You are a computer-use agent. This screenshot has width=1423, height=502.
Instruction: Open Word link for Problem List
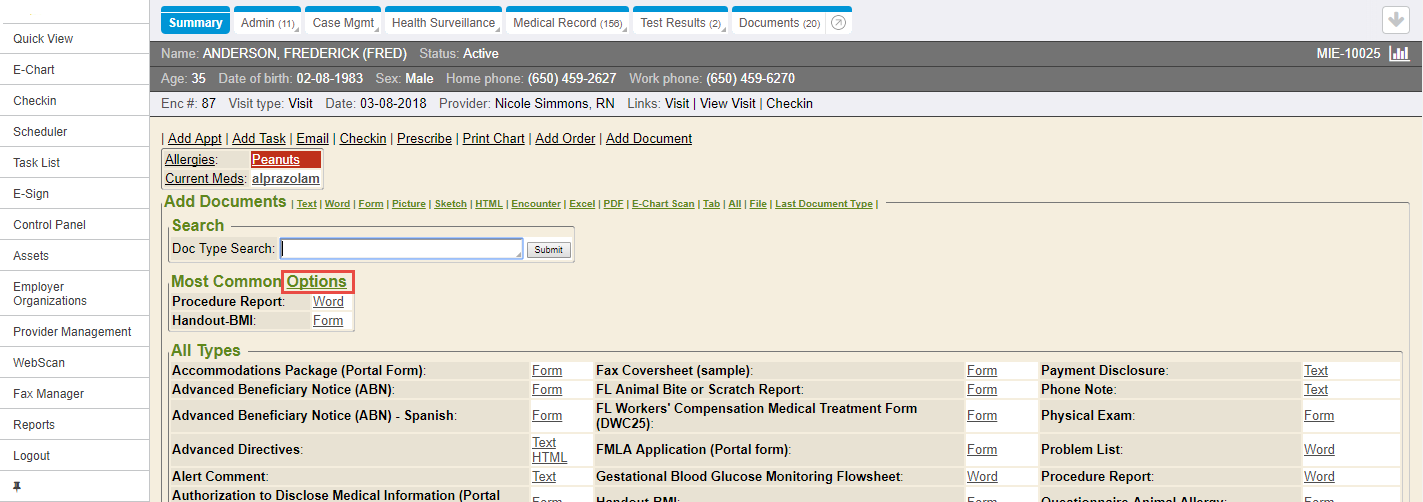click(x=1319, y=450)
